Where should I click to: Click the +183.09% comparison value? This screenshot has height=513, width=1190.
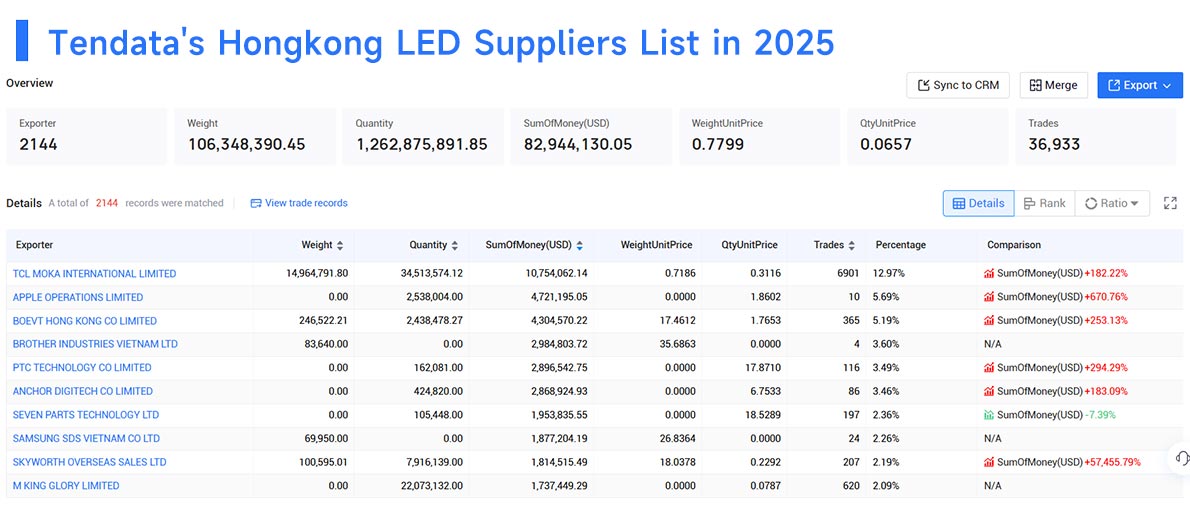tap(1106, 391)
